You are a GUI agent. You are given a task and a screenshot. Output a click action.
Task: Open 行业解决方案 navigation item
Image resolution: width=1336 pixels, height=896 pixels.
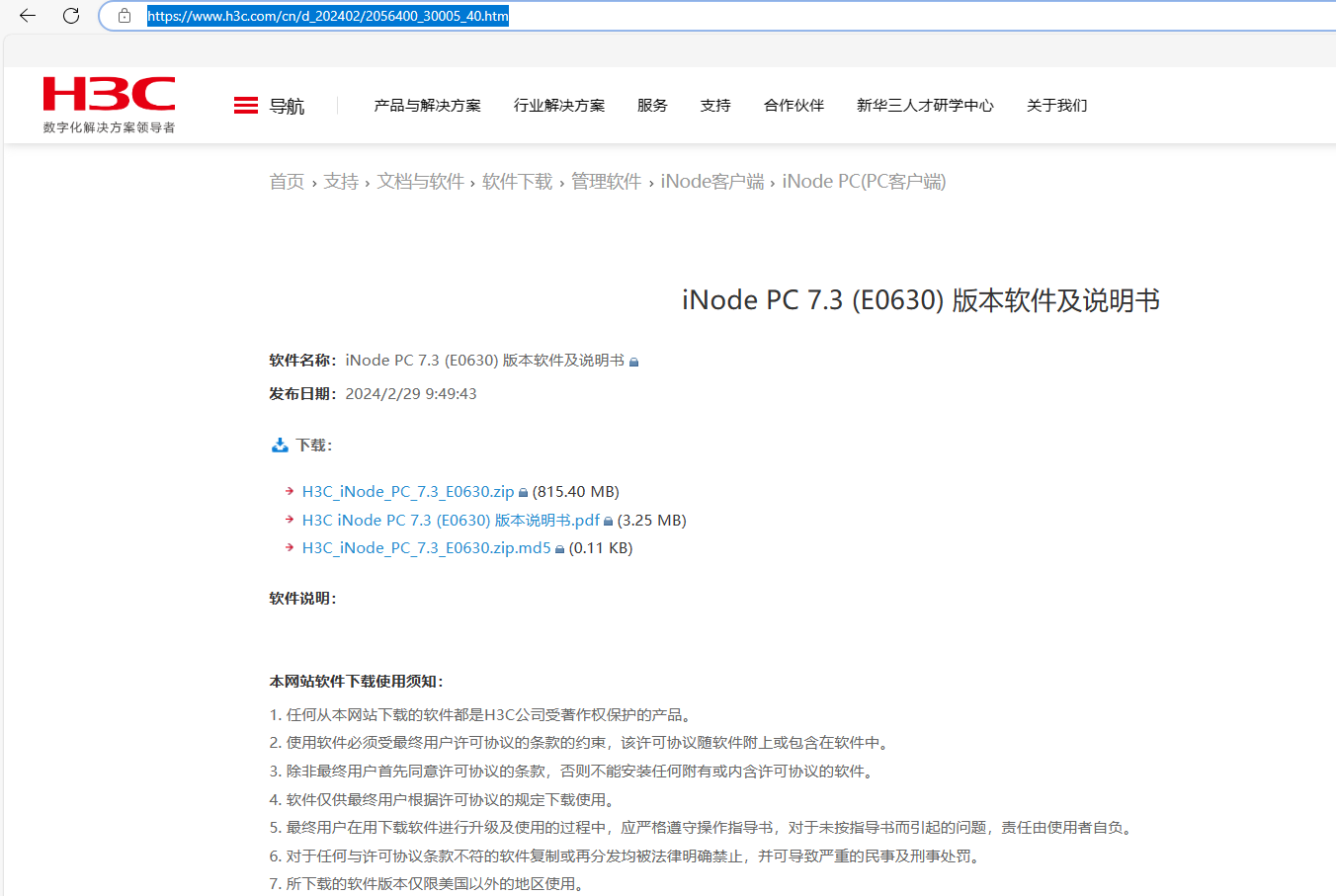559,106
